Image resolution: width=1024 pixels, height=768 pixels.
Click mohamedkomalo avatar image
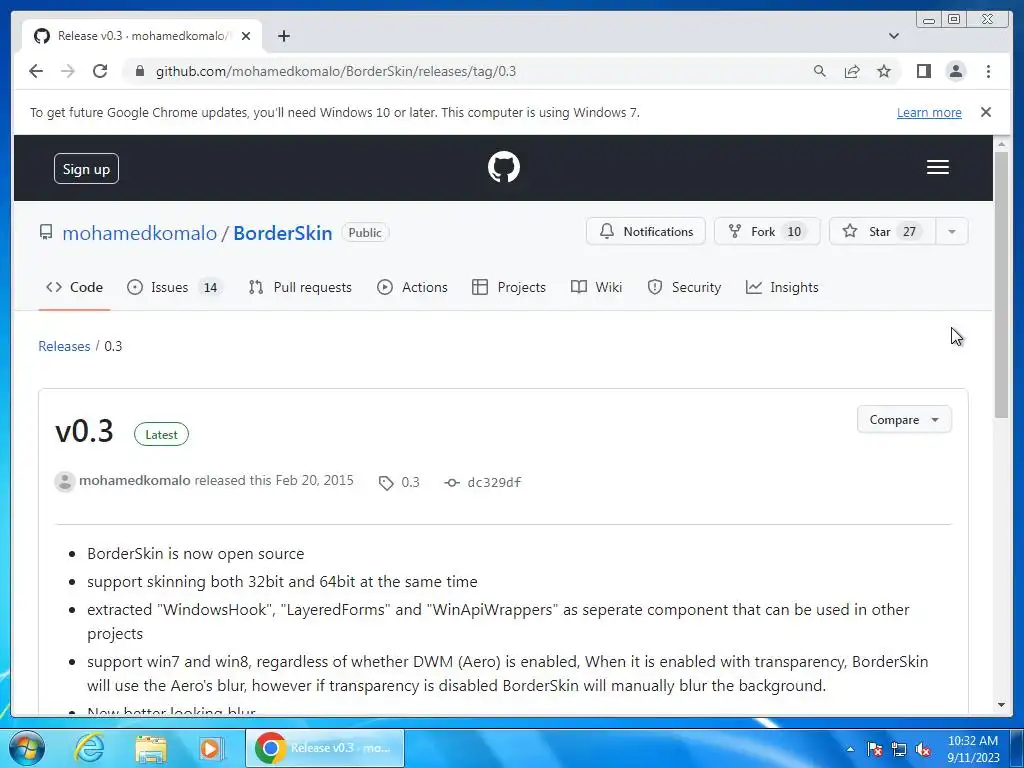tap(65, 482)
